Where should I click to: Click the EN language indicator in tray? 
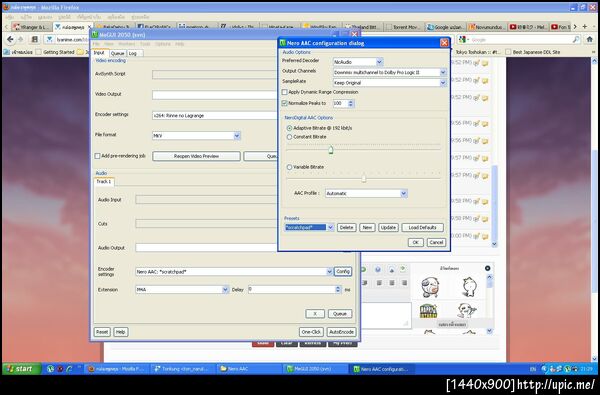[x=533, y=369]
